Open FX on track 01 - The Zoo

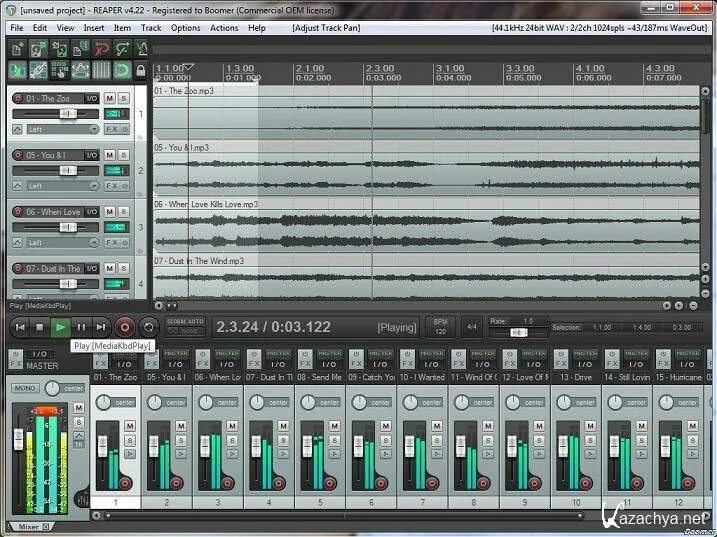(x=112, y=129)
